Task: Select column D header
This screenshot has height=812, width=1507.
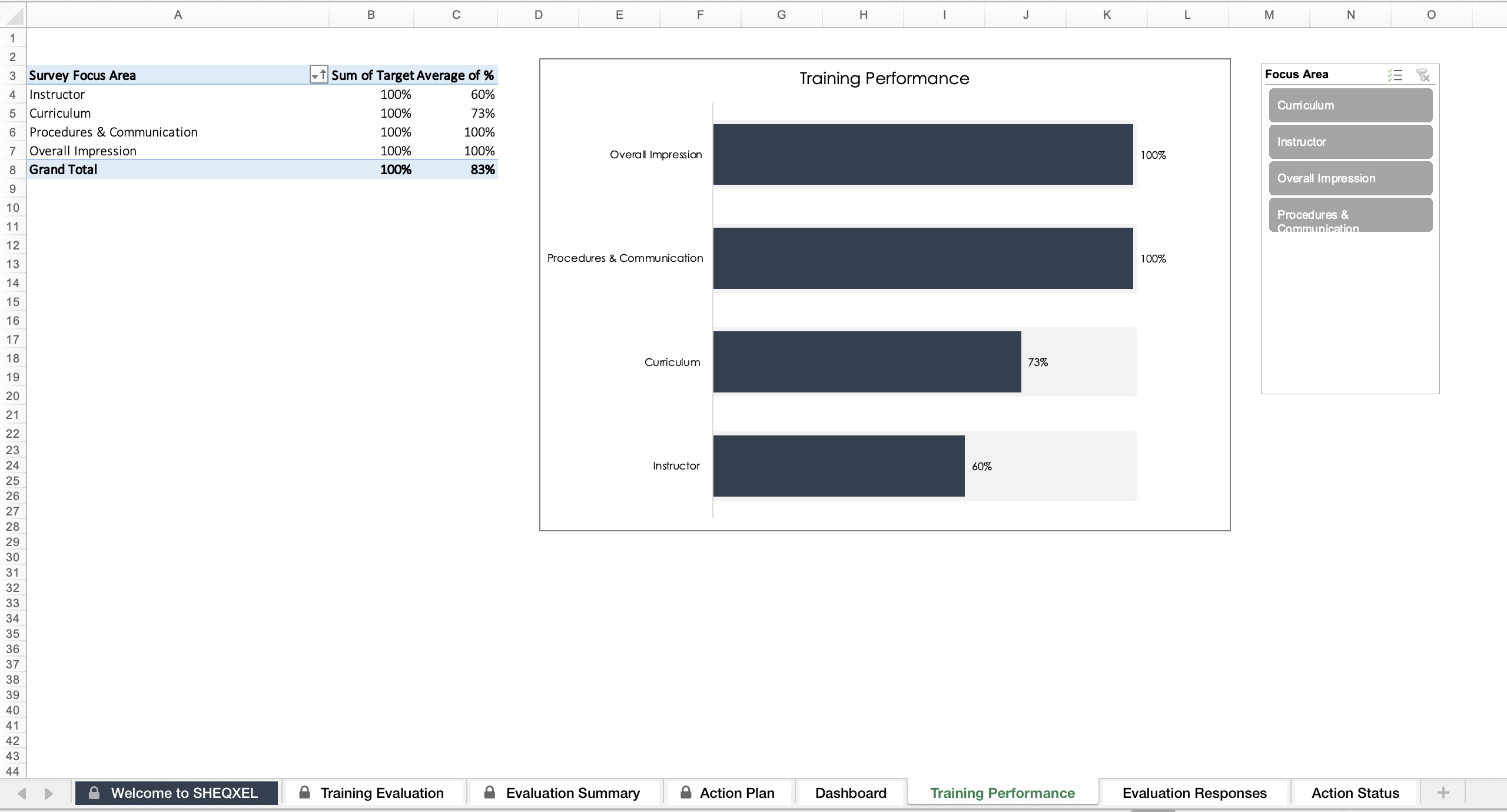Action: (538, 15)
